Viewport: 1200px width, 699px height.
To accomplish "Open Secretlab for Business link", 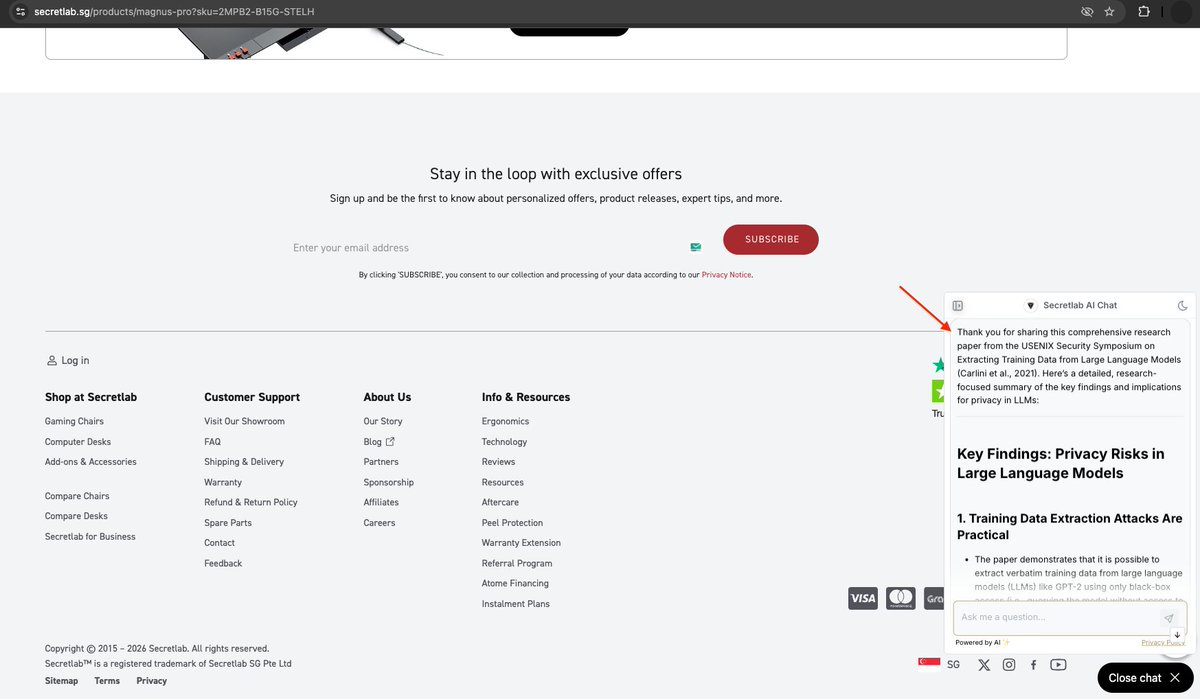I will tap(90, 536).
